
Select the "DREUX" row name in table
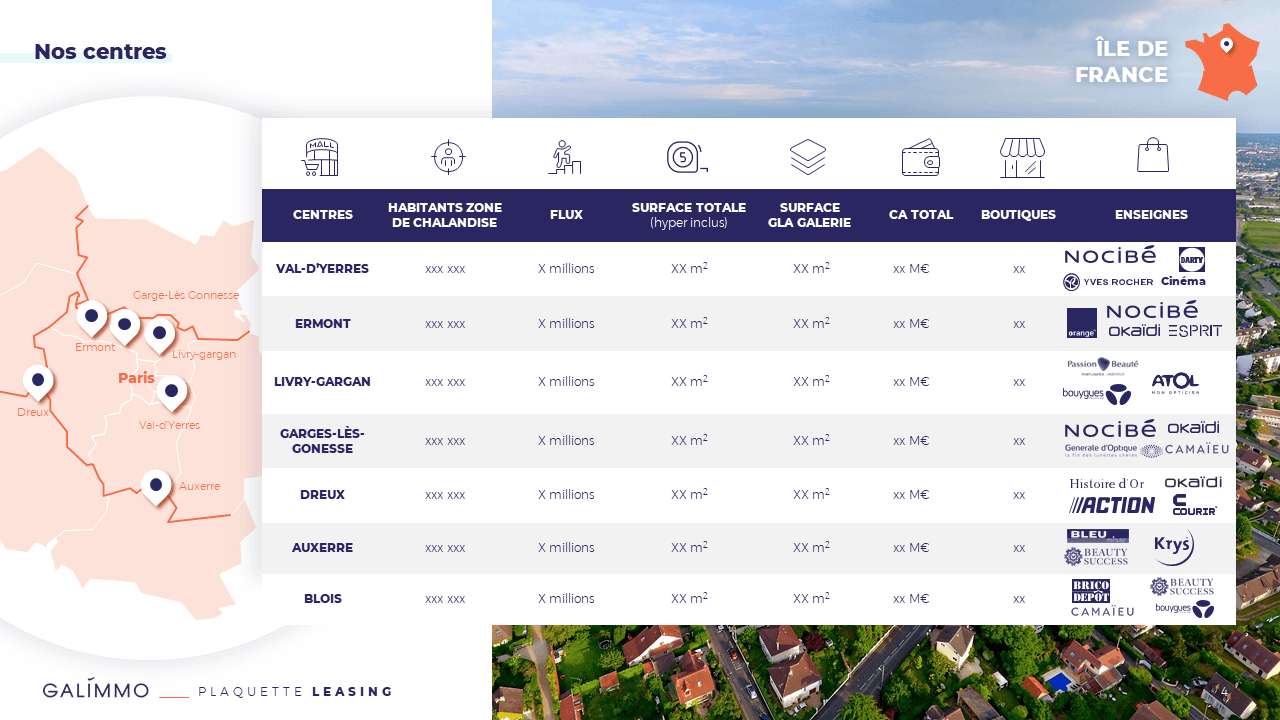click(322, 495)
